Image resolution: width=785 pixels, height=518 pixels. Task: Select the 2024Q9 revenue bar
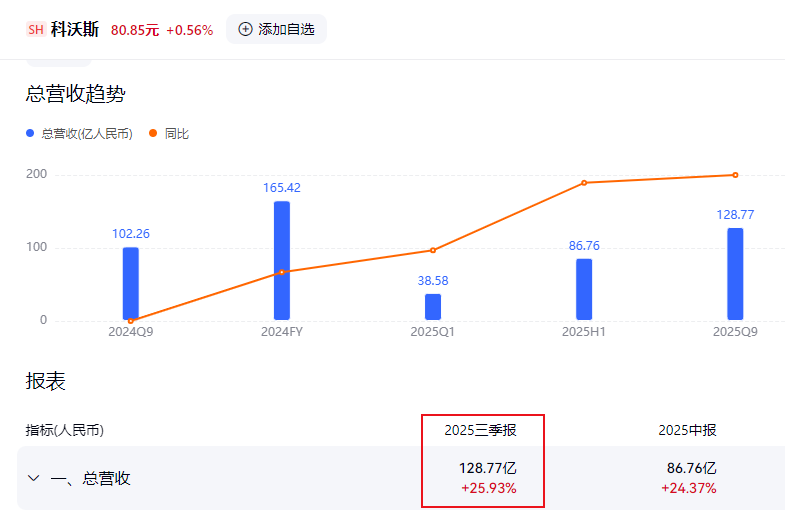(131, 284)
